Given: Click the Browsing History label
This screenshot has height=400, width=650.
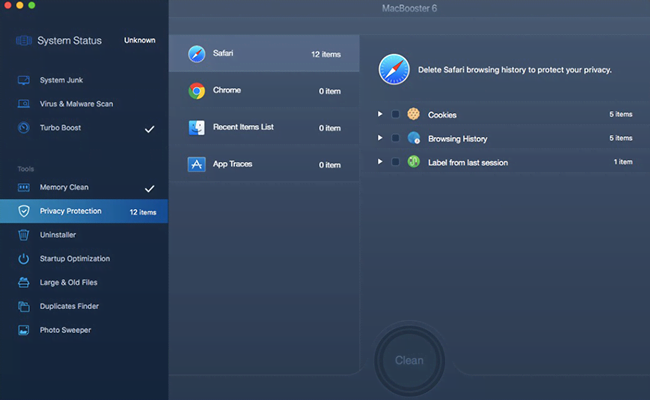Looking at the screenshot, I should click(458, 139).
